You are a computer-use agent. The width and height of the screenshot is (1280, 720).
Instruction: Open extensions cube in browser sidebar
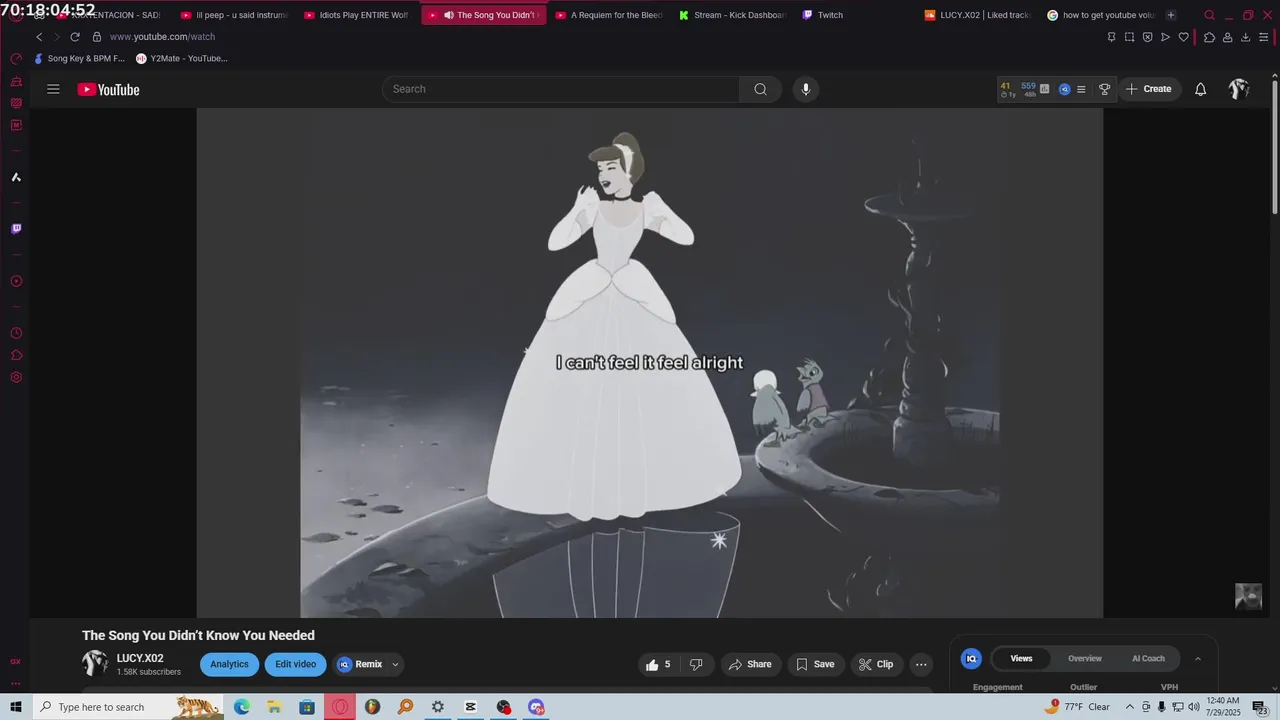click(16, 355)
